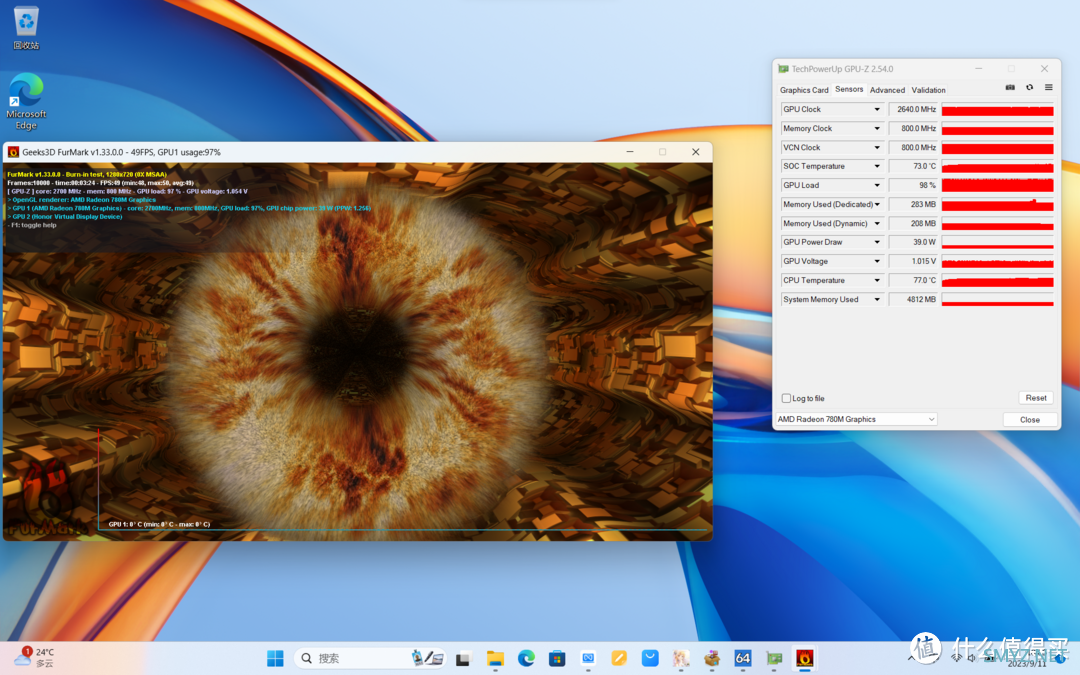
Task: Launch Microsoft Edge from the taskbar
Action: pos(526,658)
